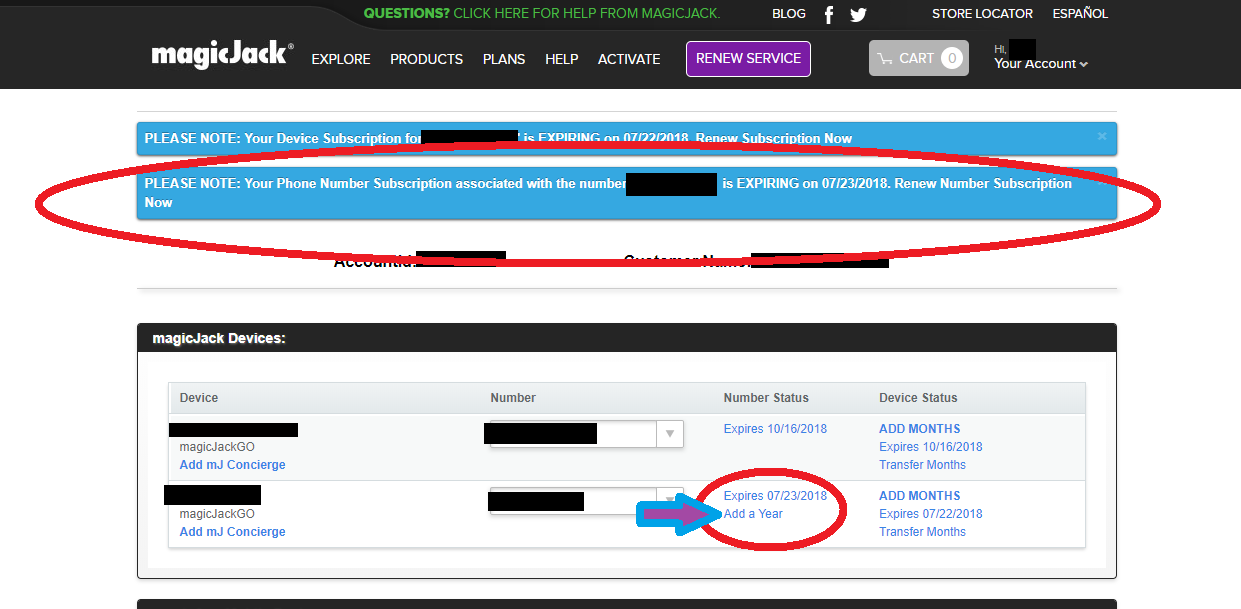The image size is (1241, 609).
Task: Open the Help menu item
Action: (x=561, y=59)
